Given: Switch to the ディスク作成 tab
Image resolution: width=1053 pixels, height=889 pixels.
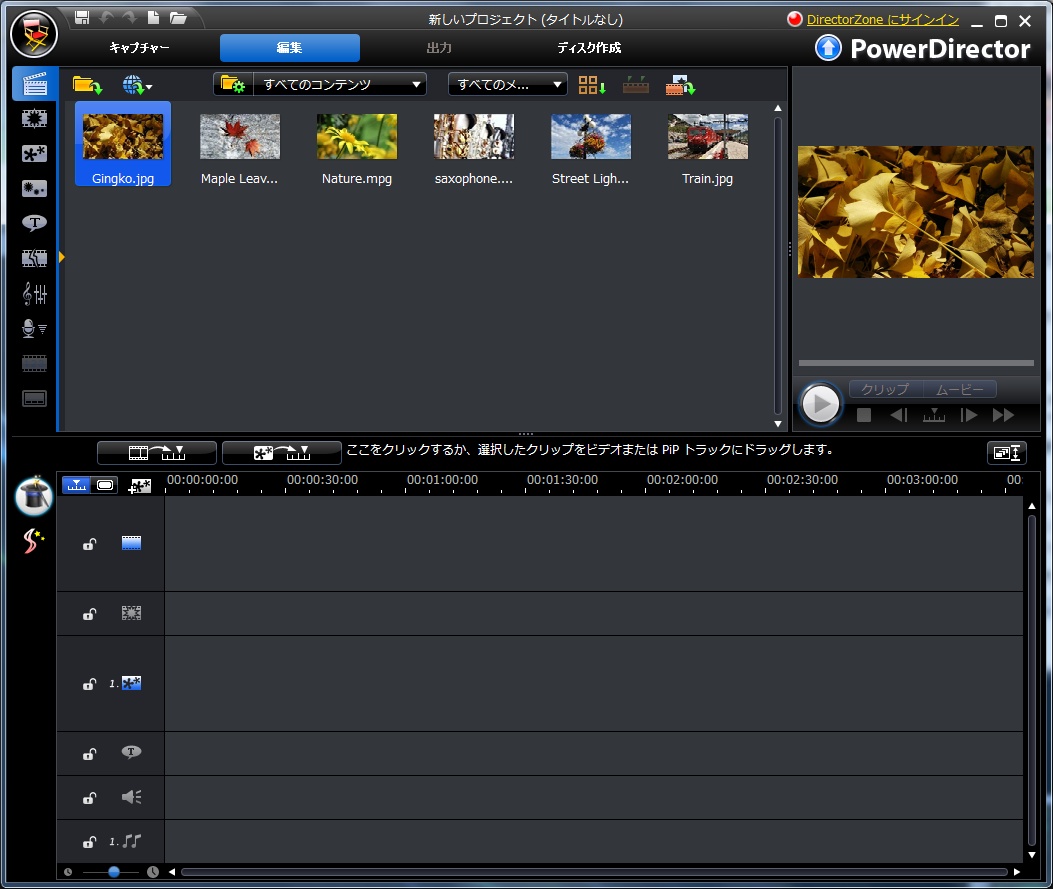Looking at the screenshot, I should (x=589, y=48).
